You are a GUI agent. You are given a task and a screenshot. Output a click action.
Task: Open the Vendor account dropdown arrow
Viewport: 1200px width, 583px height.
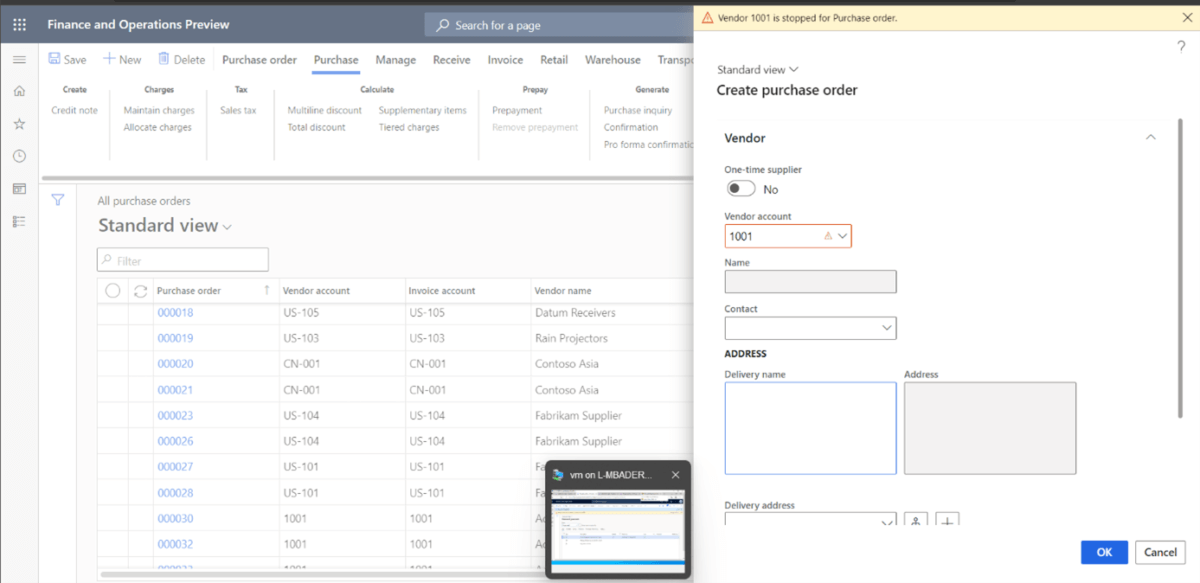[843, 236]
